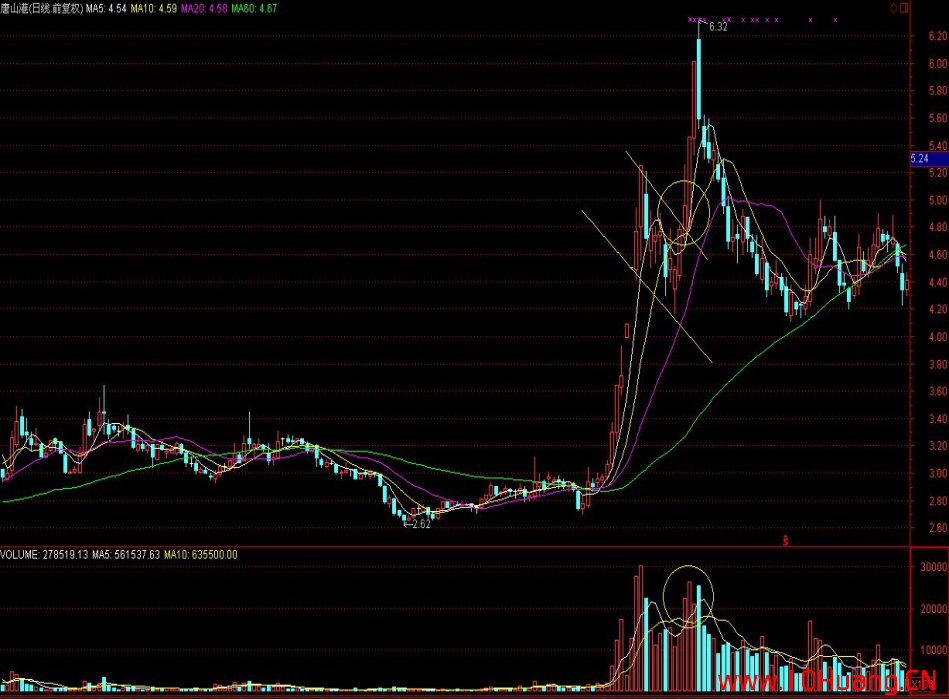Click the 5.80 price axis label
The width and height of the screenshot is (949, 700).
point(938,91)
